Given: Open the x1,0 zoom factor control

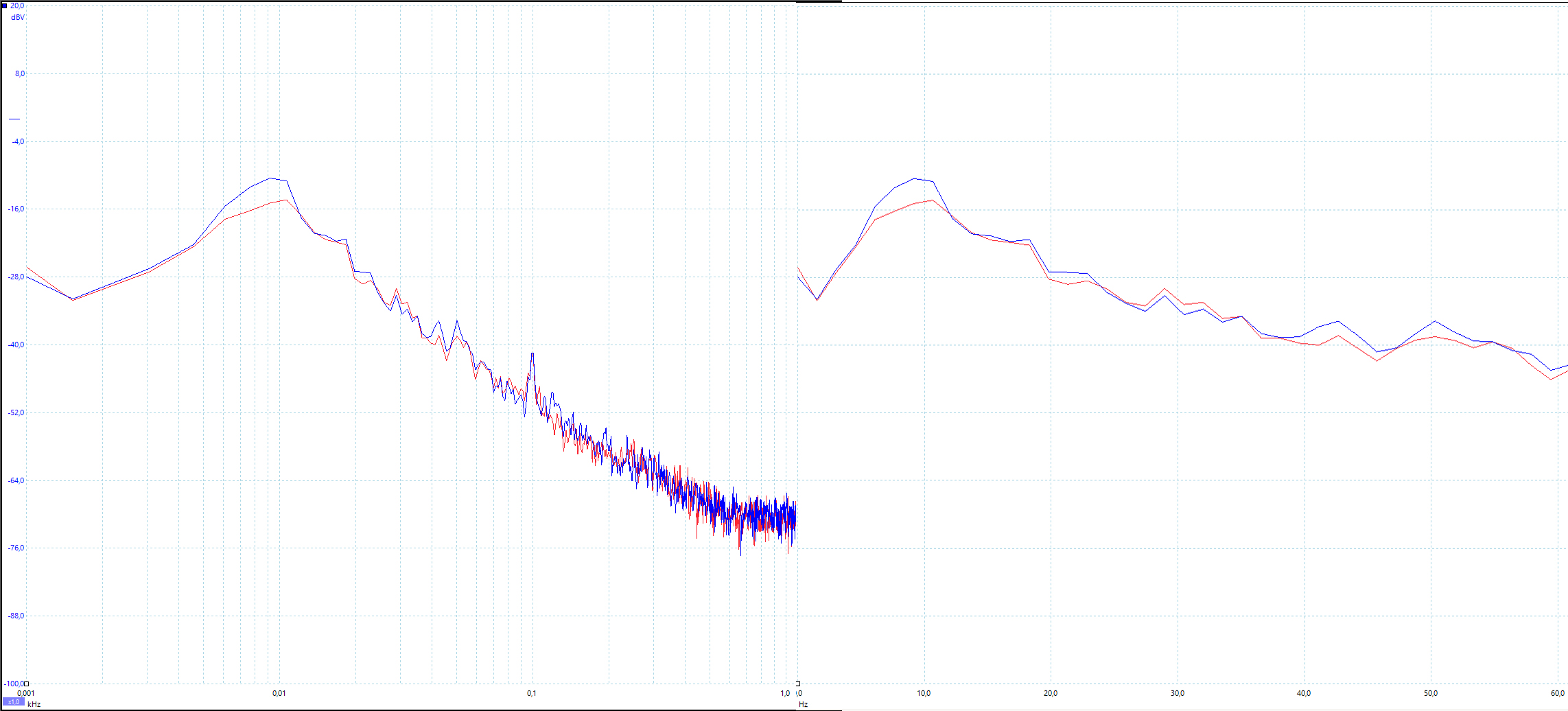Looking at the screenshot, I should [13, 702].
